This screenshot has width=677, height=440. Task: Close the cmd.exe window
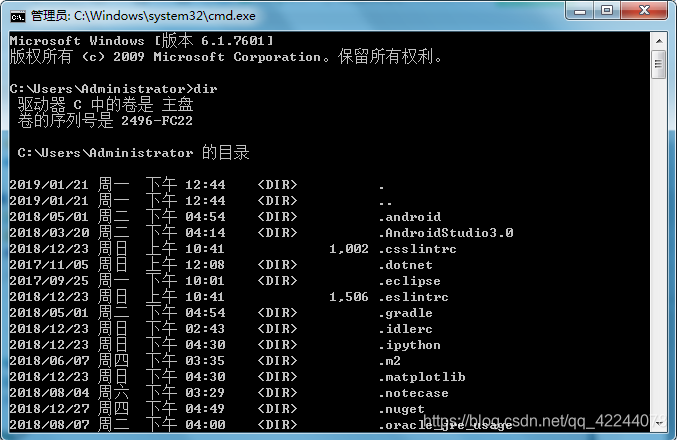(645, 10)
